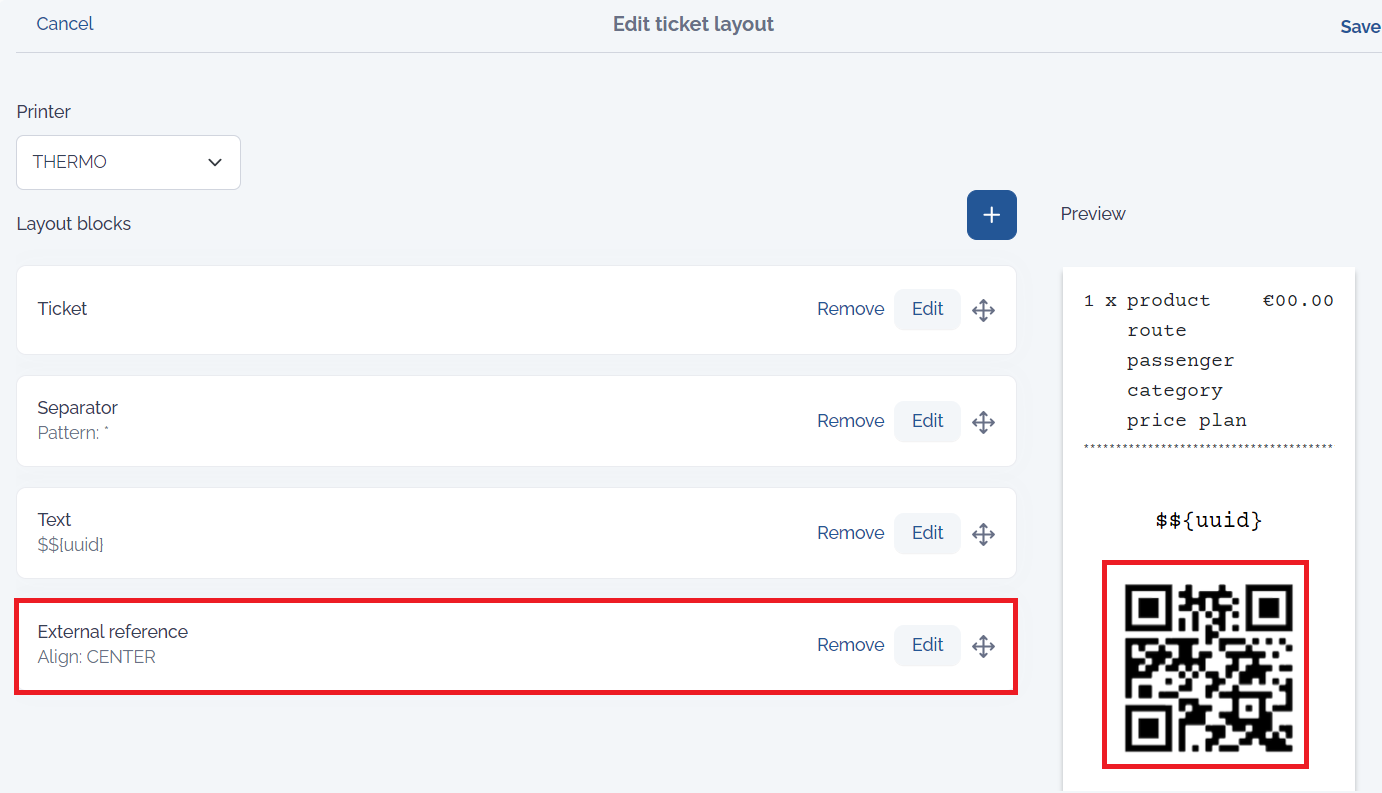Click 'route' line in preview
This screenshot has width=1382, height=793.
[x=1156, y=330]
